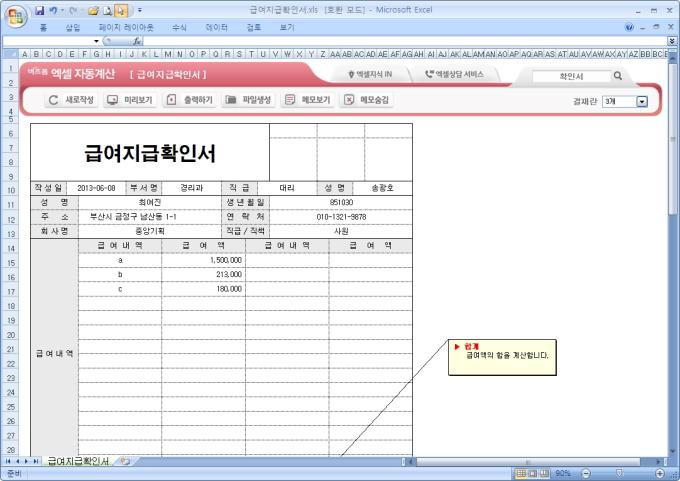
Task: Click the insert new worksheet icon
Action: coord(125,461)
